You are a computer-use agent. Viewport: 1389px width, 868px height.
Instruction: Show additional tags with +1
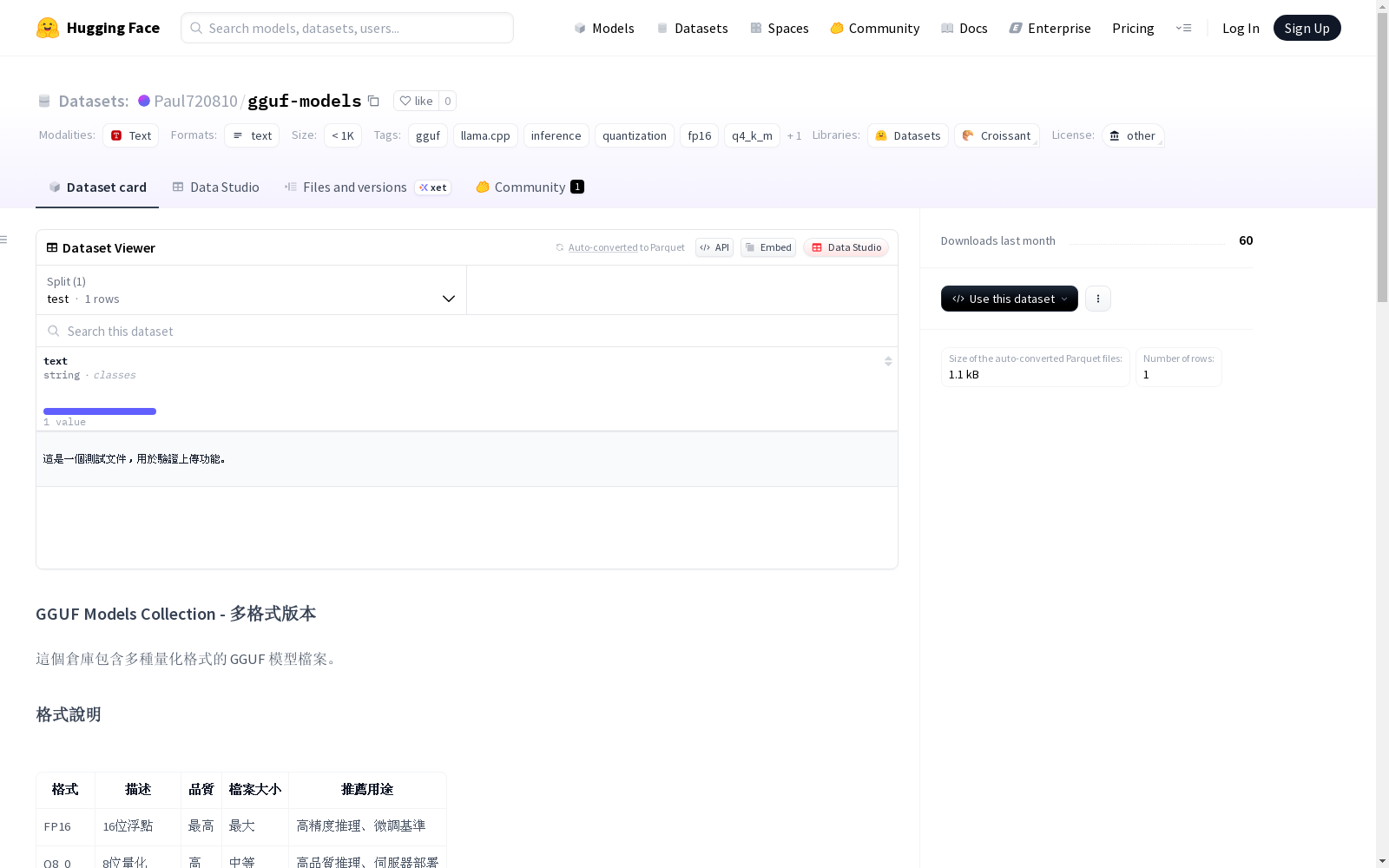pos(794,135)
